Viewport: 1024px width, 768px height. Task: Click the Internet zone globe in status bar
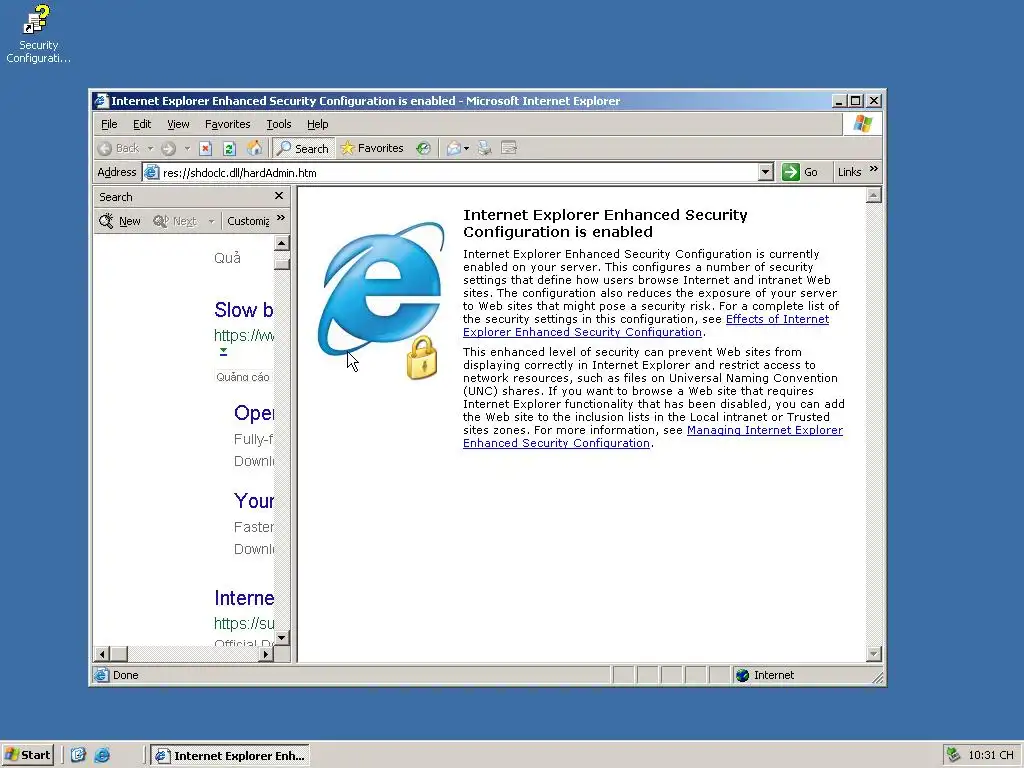tap(742, 675)
